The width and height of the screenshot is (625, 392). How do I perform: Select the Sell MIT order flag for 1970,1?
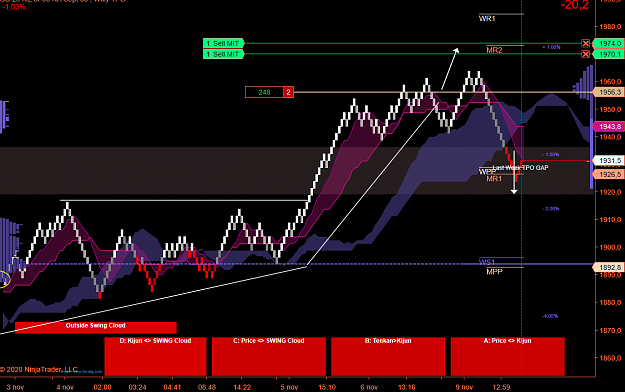pos(223,54)
